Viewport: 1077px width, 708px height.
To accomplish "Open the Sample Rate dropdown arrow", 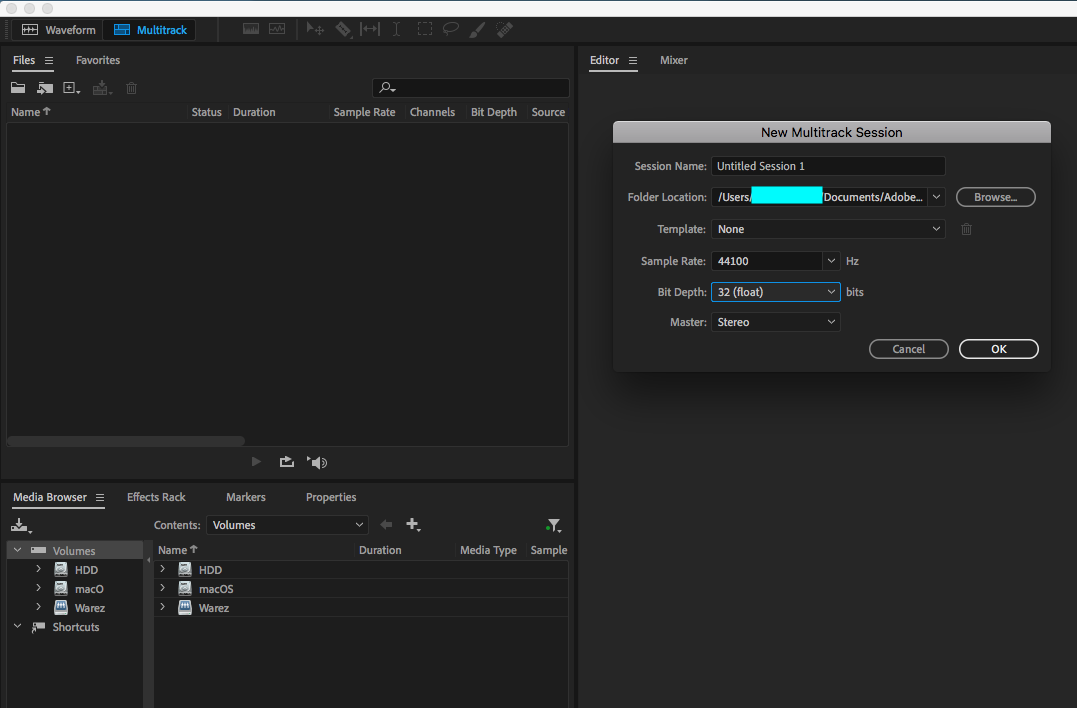I will tap(831, 261).
